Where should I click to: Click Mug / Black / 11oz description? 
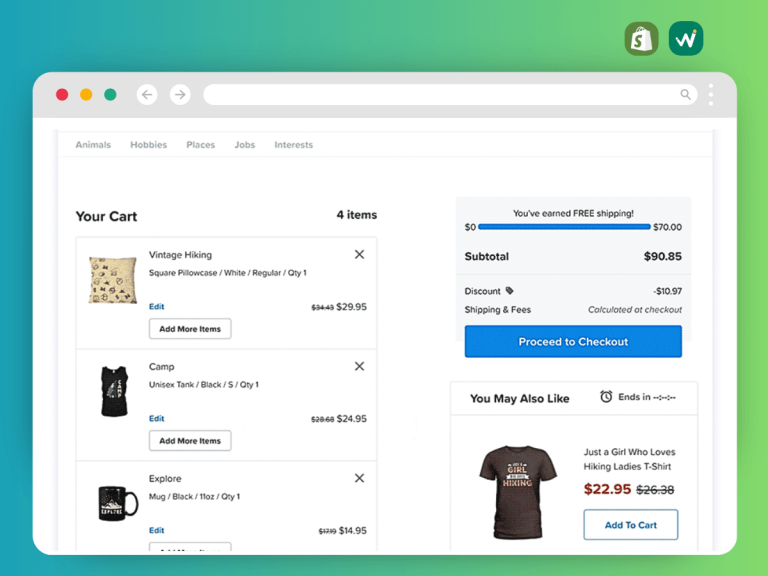point(194,497)
